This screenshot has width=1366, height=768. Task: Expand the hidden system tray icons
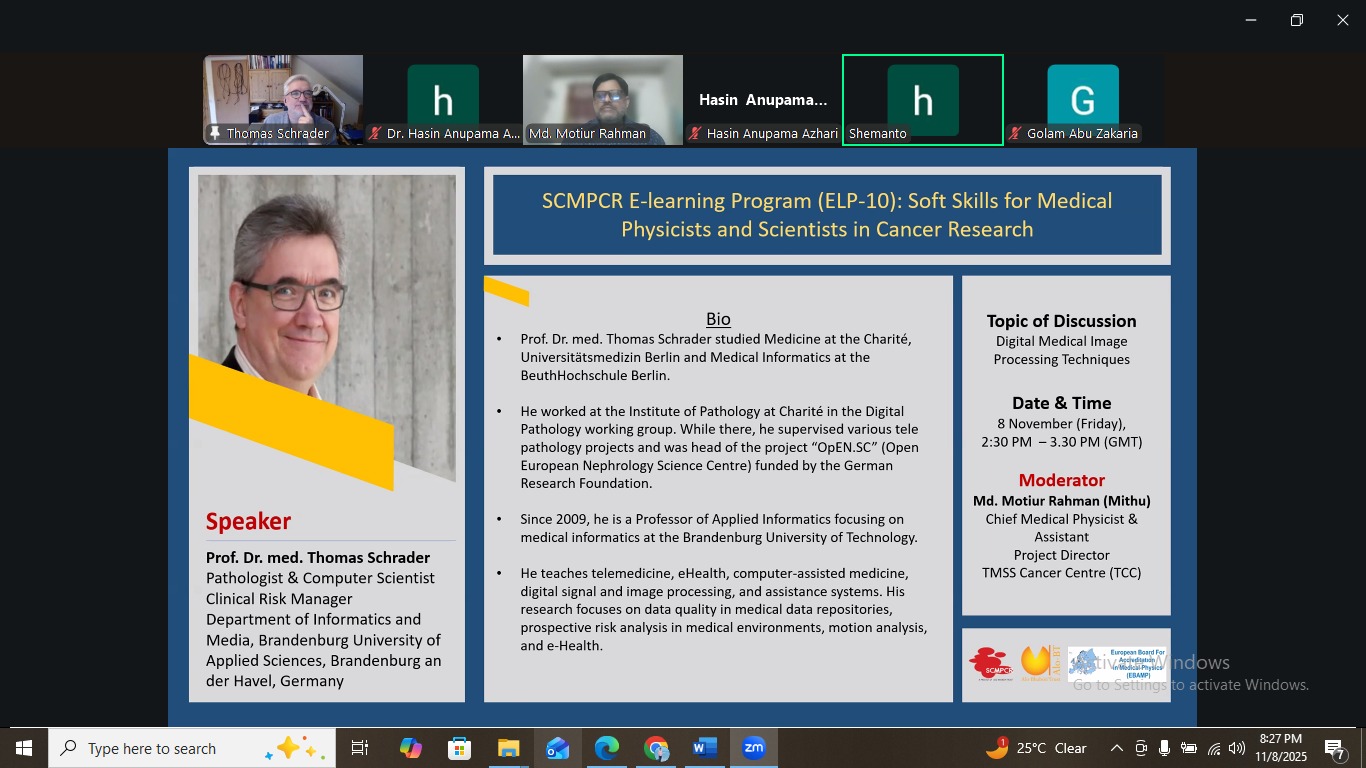pos(1116,748)
